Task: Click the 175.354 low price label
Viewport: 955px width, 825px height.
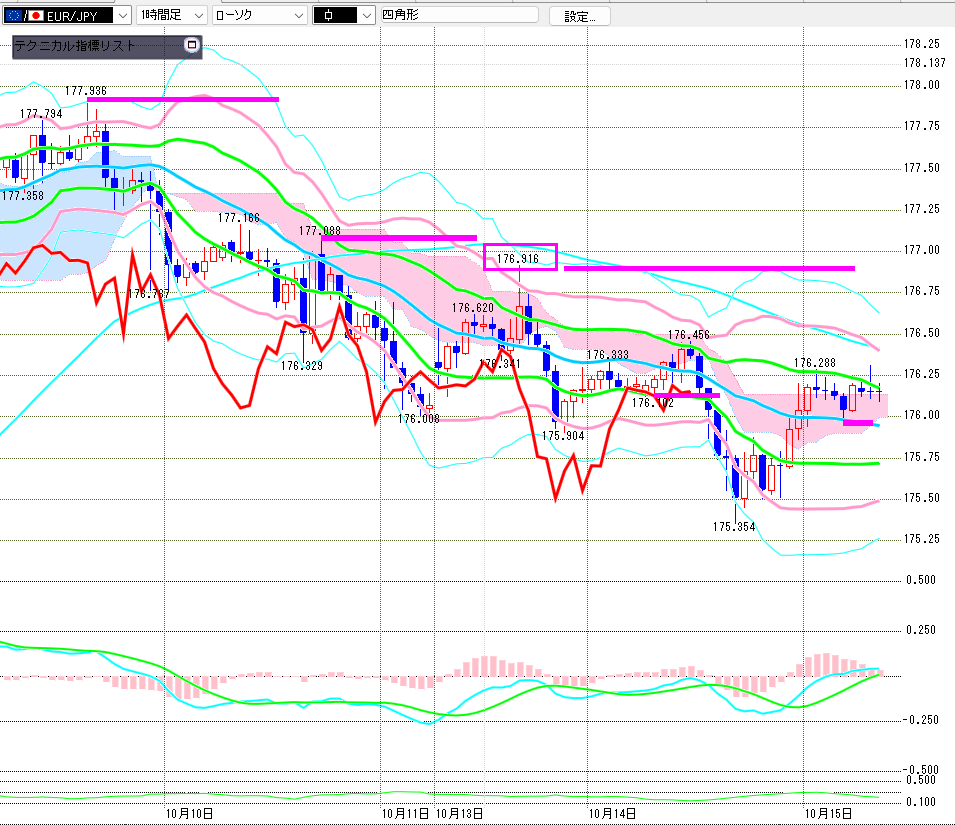Action: click(x=733, y=526)
